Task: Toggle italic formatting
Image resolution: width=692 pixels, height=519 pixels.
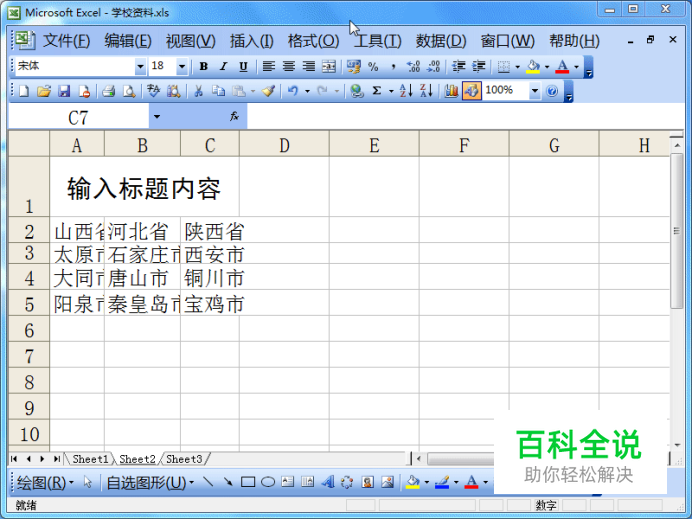Action: pyautogui.click(x=223, y=67)
